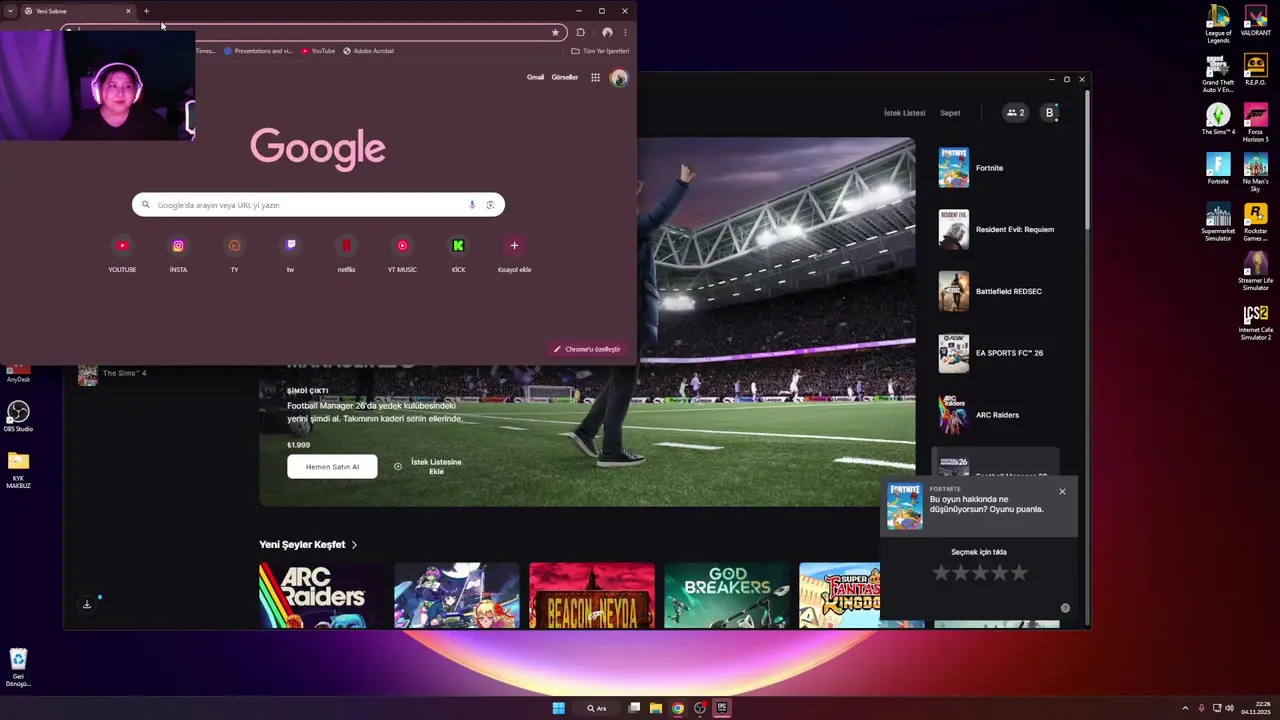Click the Google search input field
Image resolution: width=1280 pixels, height=720 pixels.
pyautogui.click(x=318, y=205)
